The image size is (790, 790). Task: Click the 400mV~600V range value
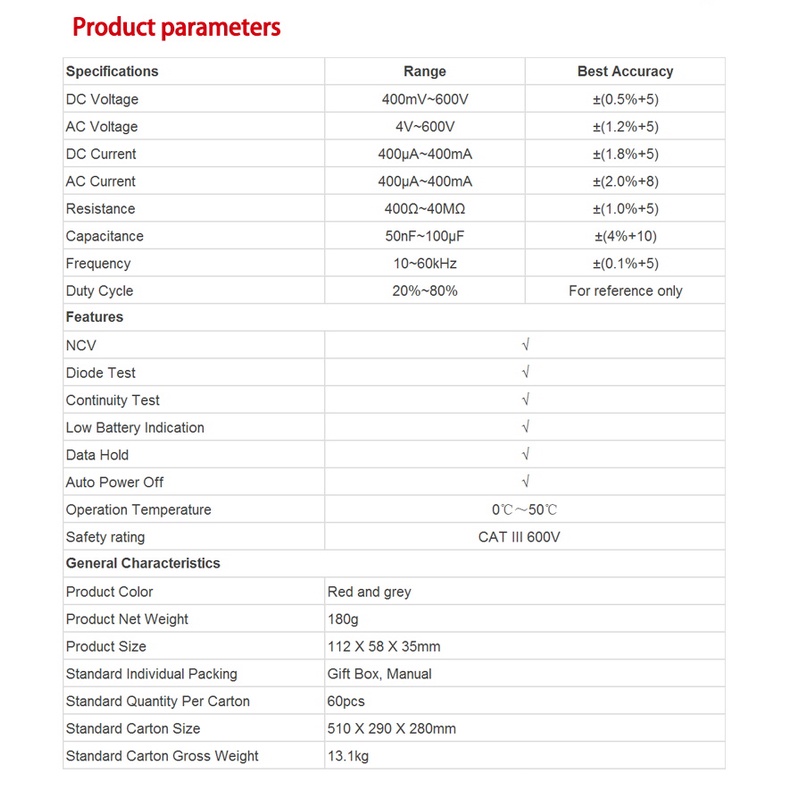coord(425,99)
